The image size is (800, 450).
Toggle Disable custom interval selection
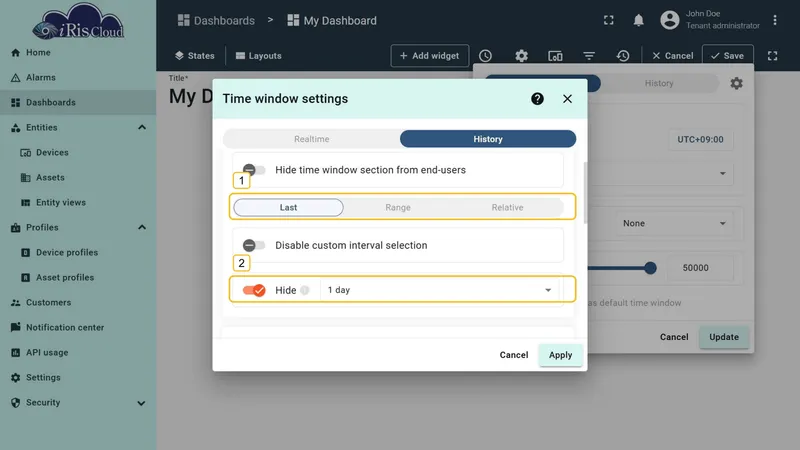(x=254, y=245)
